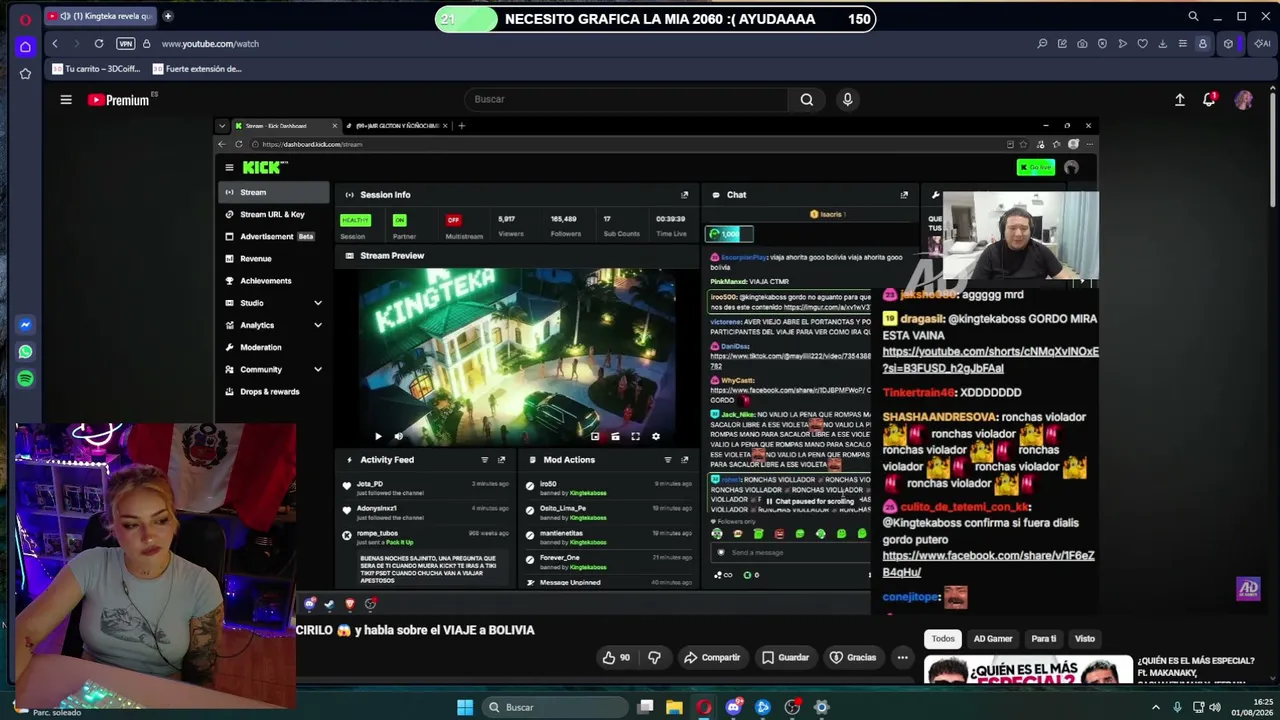This screenshot has width=1280, height=720.
Task: Select the Visto filter chip
Action: (x=1085, y=638)
